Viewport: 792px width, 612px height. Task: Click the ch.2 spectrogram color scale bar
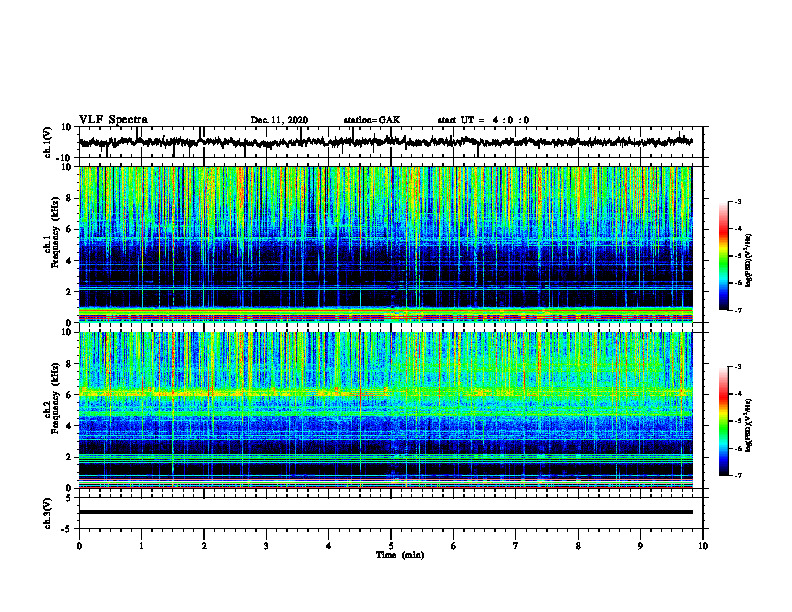(x=723, y=421)
